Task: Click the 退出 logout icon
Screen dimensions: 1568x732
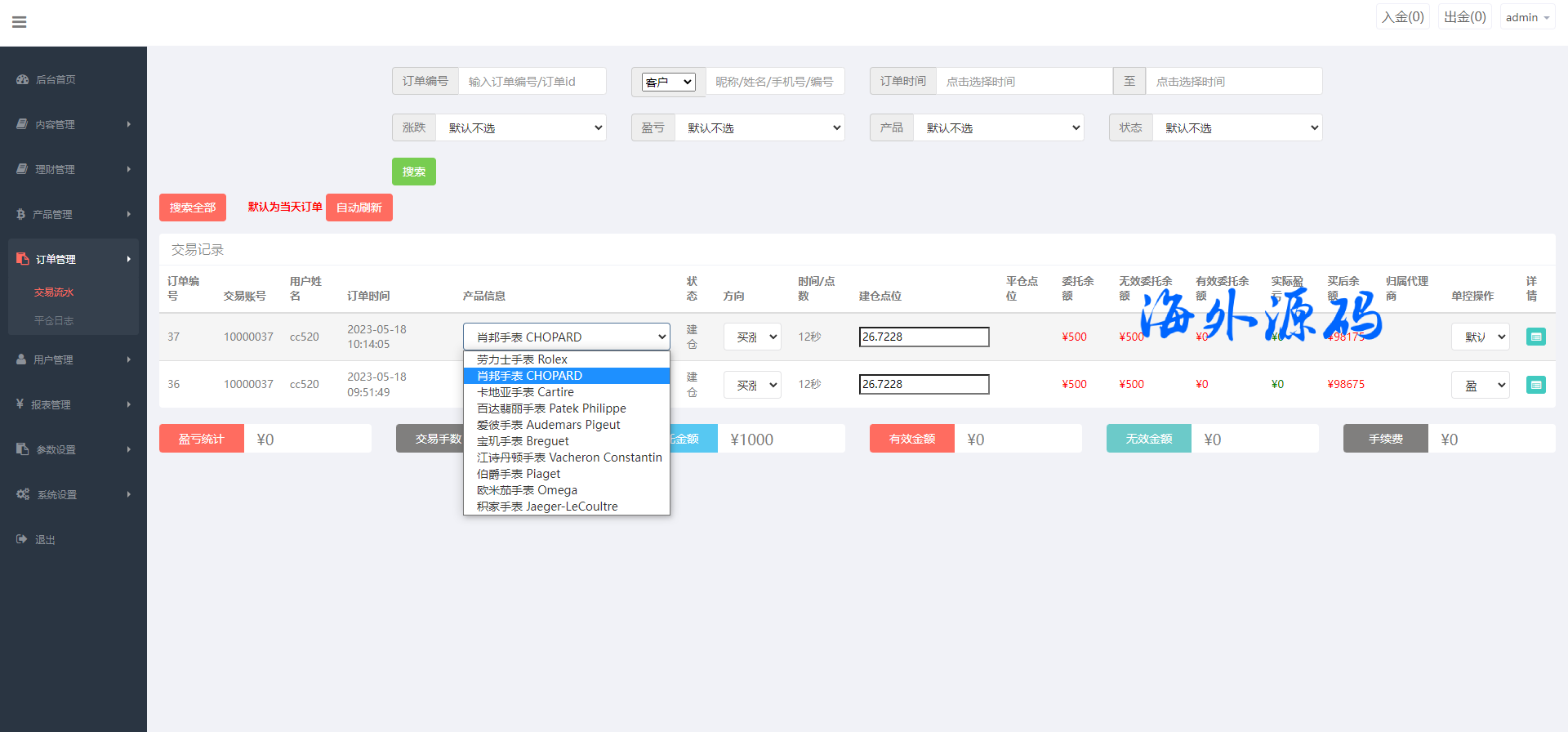Action: tap(21, 539)
